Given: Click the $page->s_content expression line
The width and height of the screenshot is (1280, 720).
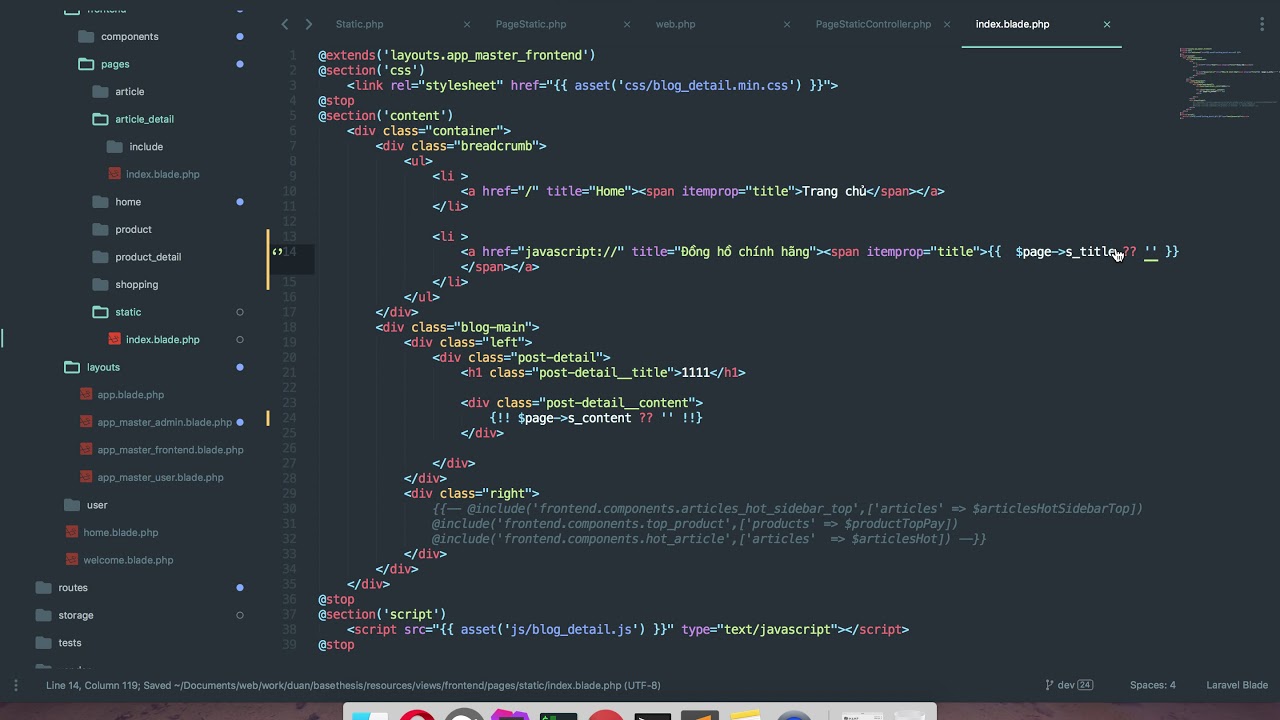Looking at the screenshot, I should point(596,418).
